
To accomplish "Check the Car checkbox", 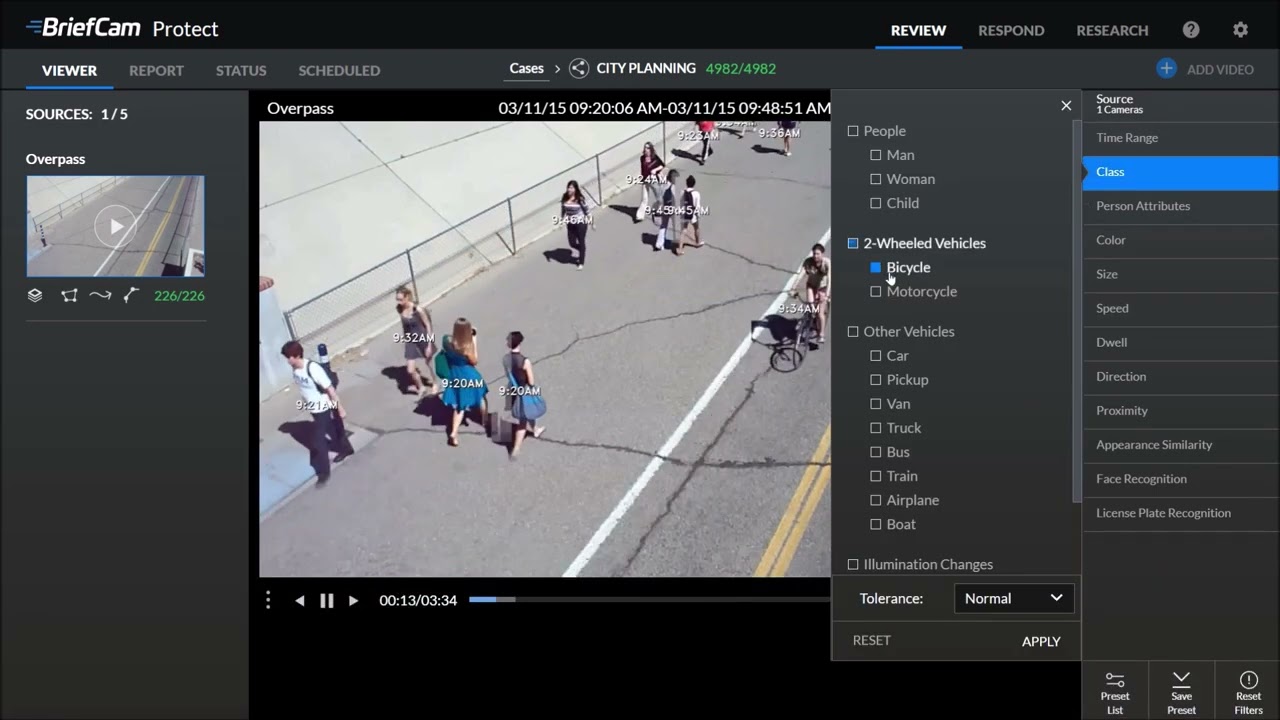I will pyautogui.click(x=876, y=355).
